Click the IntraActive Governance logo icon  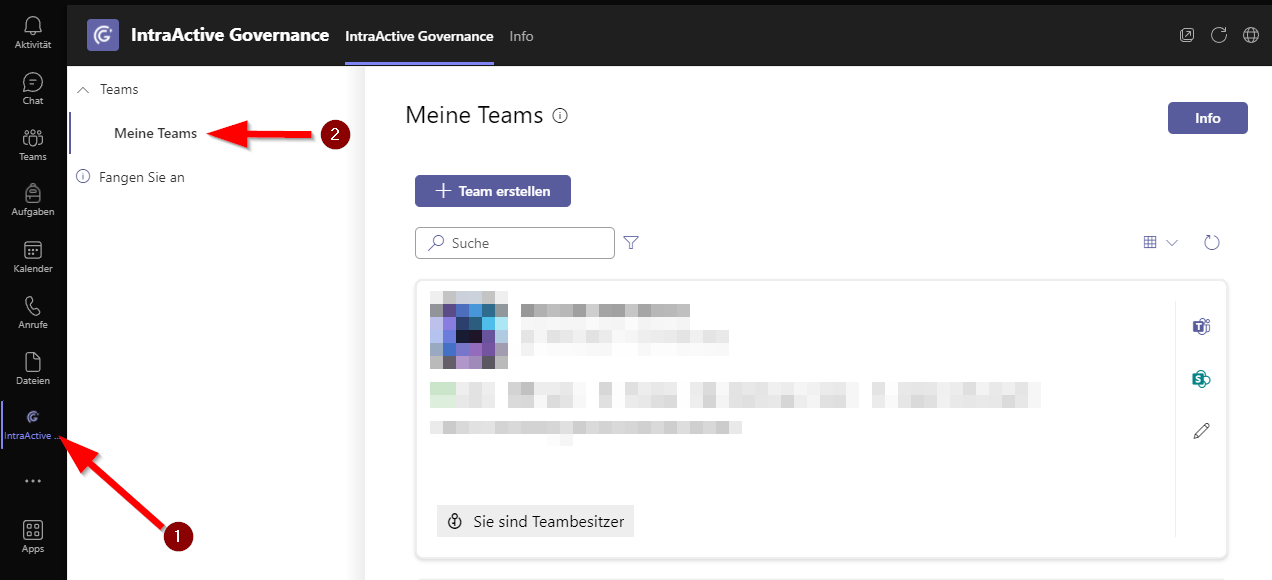click(103, 35)
